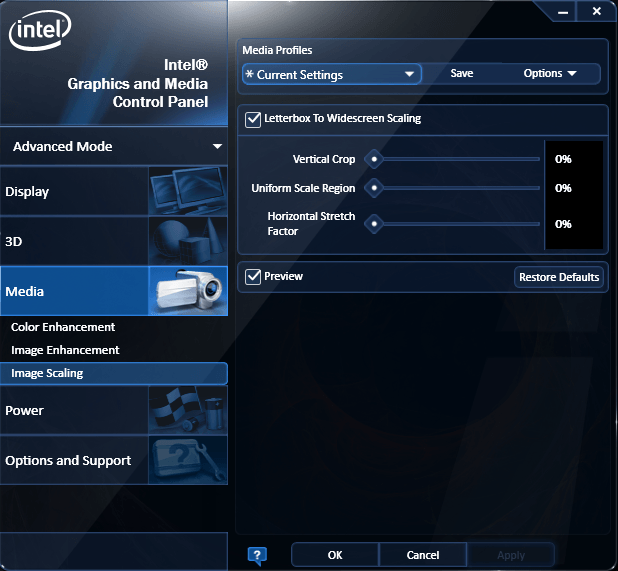Close the control panel window
The image size is (618, 571).
coord(597,11)
